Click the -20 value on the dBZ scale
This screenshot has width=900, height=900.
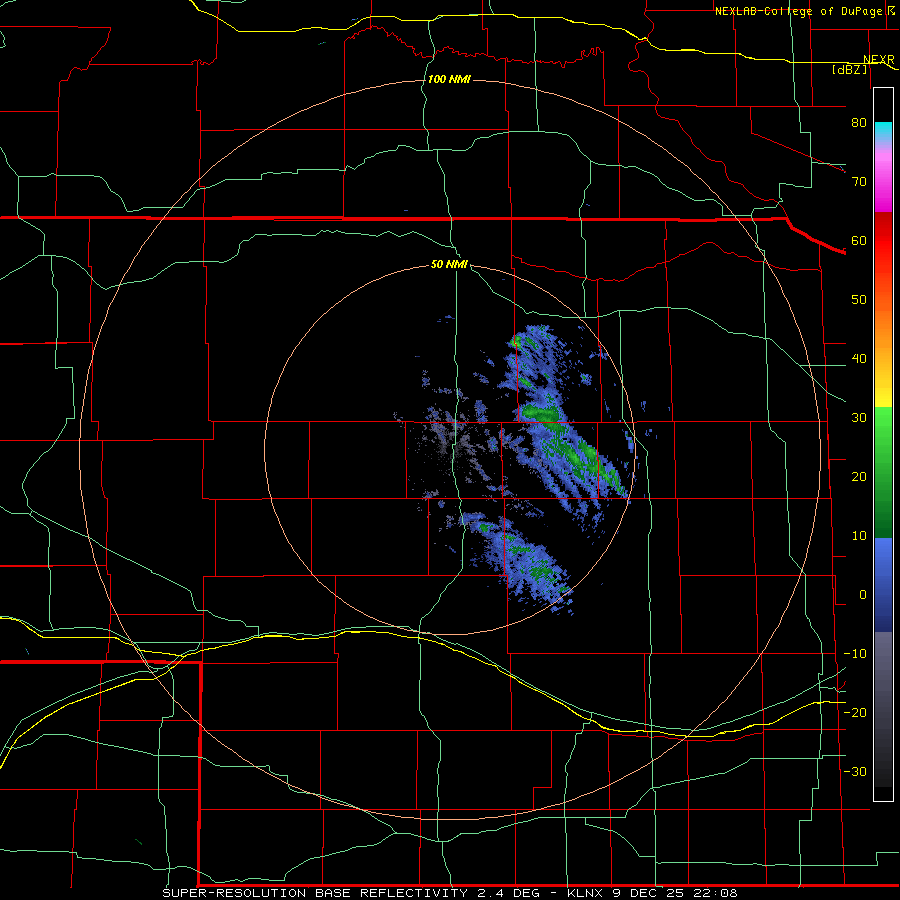pos(855,713)
